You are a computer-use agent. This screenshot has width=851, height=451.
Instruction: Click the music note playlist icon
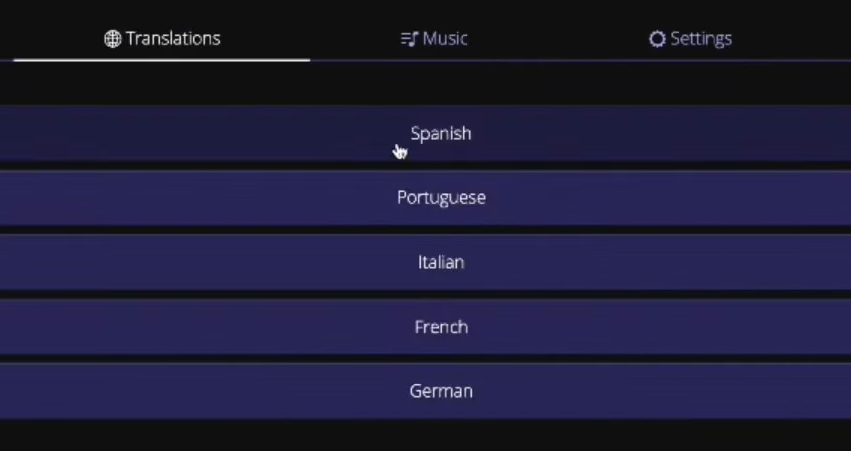pyautogui.click(x=409, y=39)
